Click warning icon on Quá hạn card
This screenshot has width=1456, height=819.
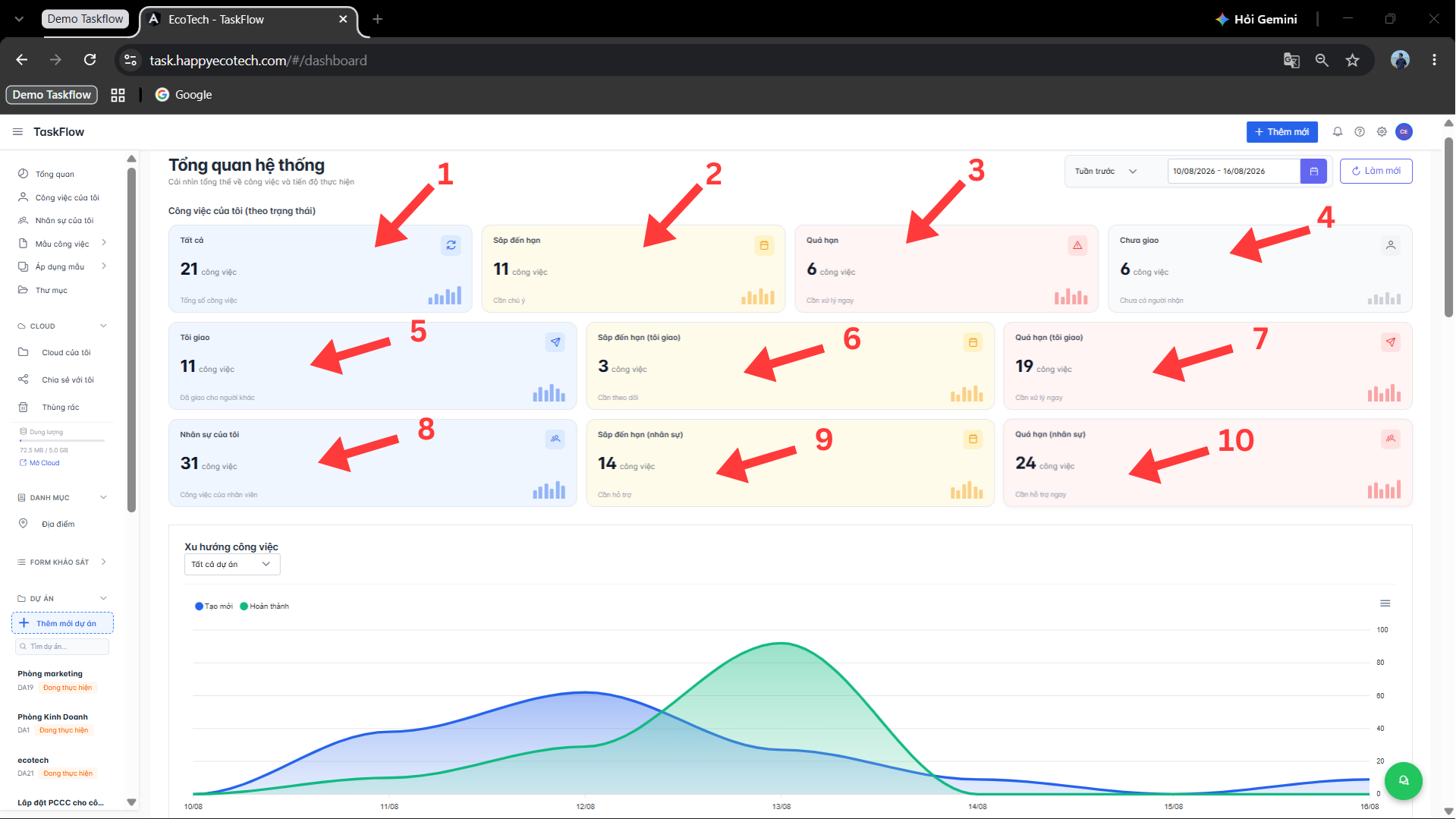[1077, 245]
